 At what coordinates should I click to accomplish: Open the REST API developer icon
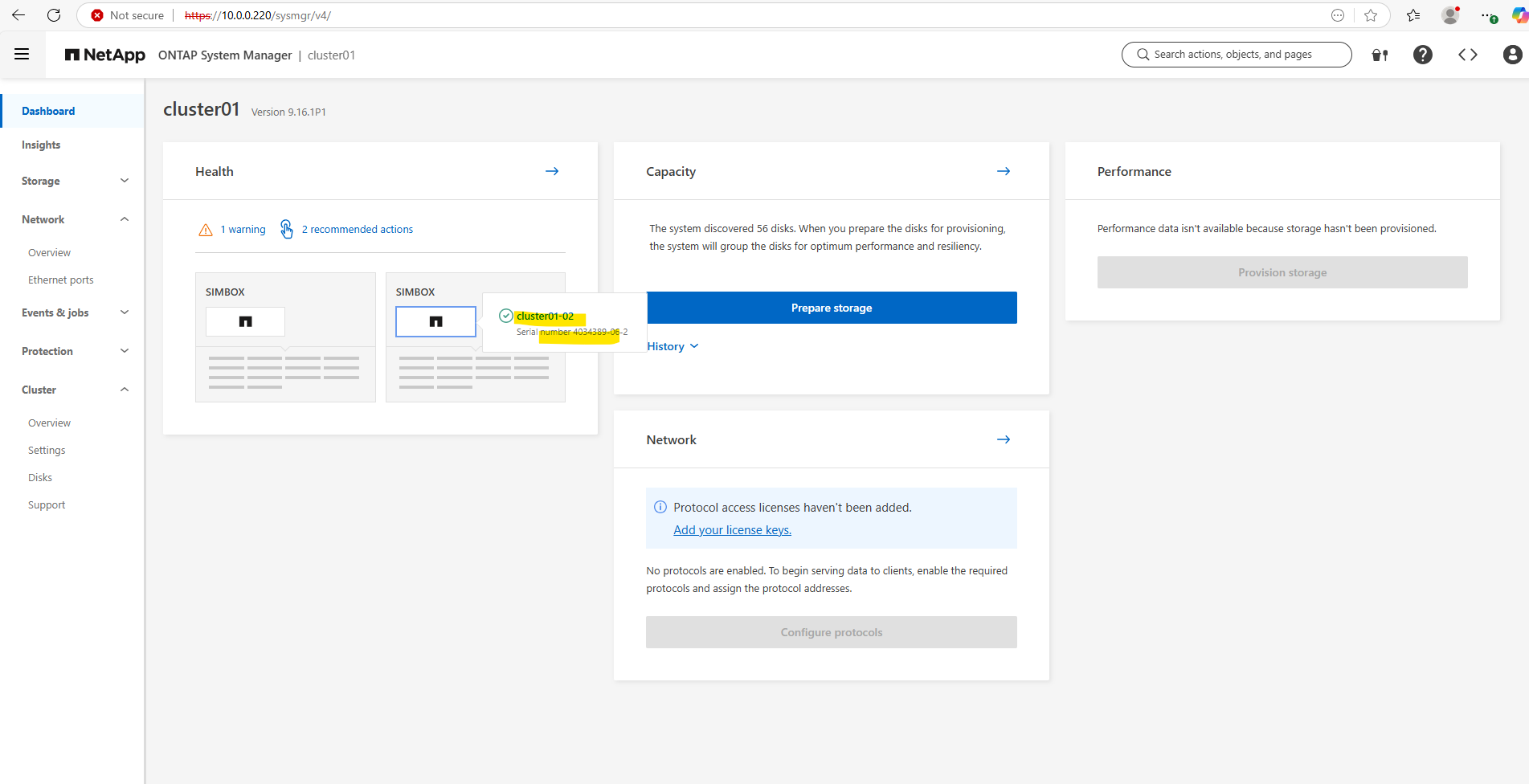click(x=1467, y=54)
